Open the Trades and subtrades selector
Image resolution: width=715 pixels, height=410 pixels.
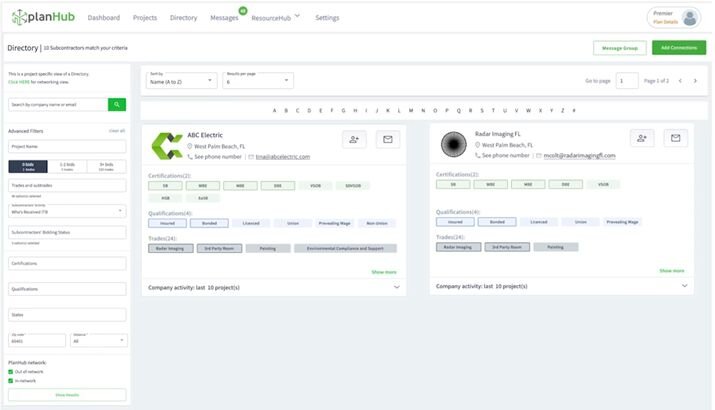tap(67, 185)
